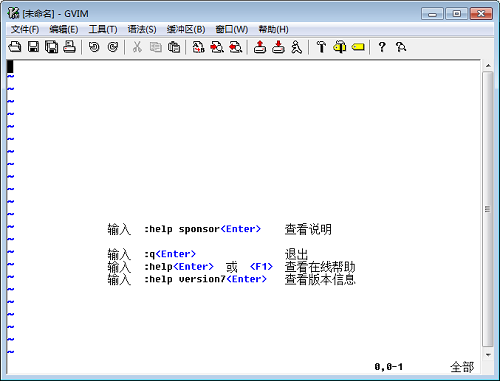The width and height of the screenshot is (500, 381).
Task: Open the 缓冲区(B) menu
Action: pos(186,30)
